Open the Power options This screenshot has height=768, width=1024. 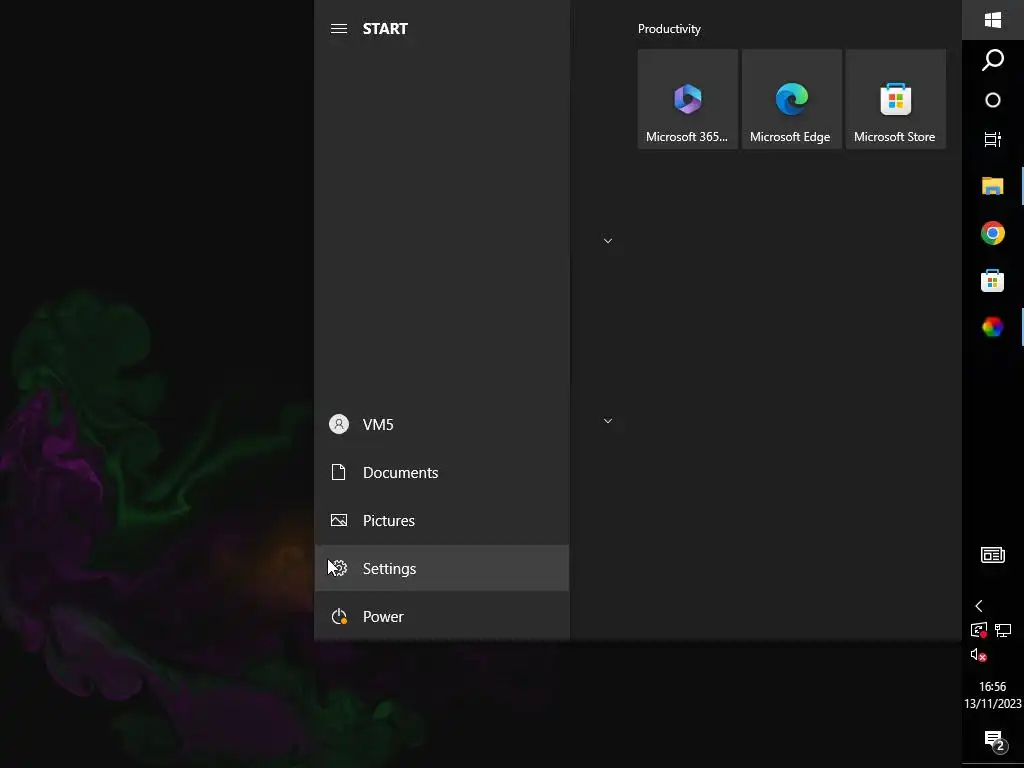pos(442,616)
